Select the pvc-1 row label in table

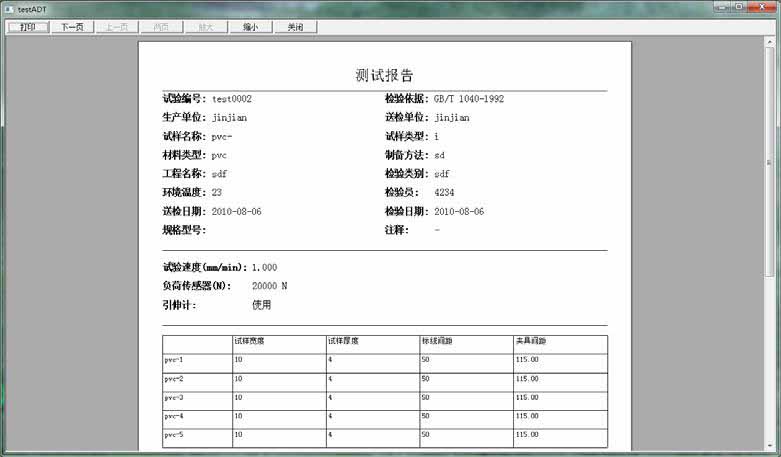pyautogui.click(x=173, y=360)
